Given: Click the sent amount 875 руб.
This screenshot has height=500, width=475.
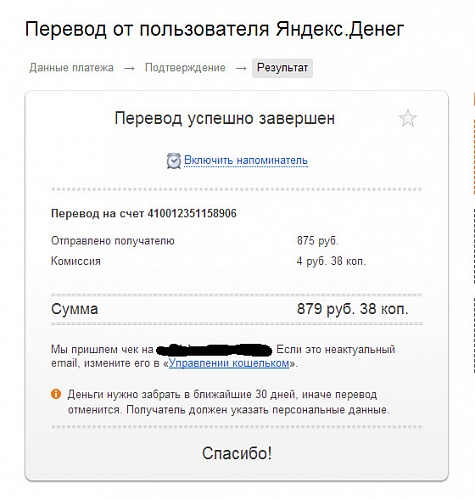Looking at the screenshot, I should (318, 241).
